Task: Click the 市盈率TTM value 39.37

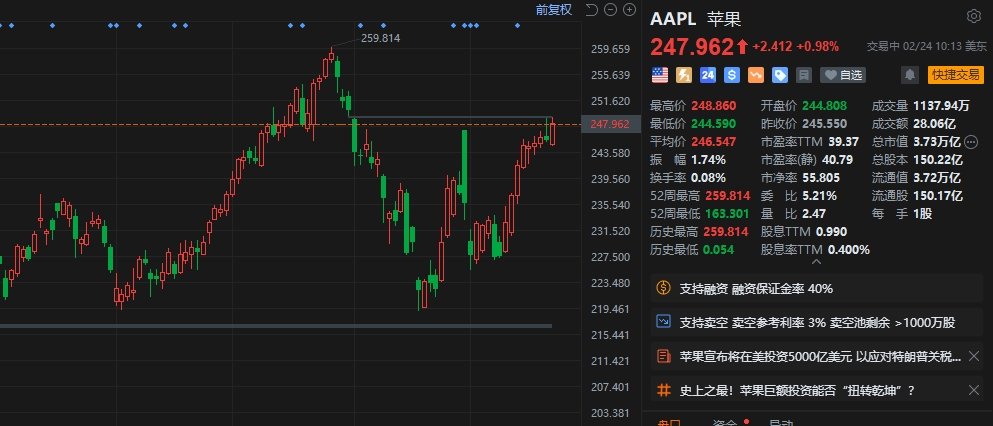Action: 843,141
